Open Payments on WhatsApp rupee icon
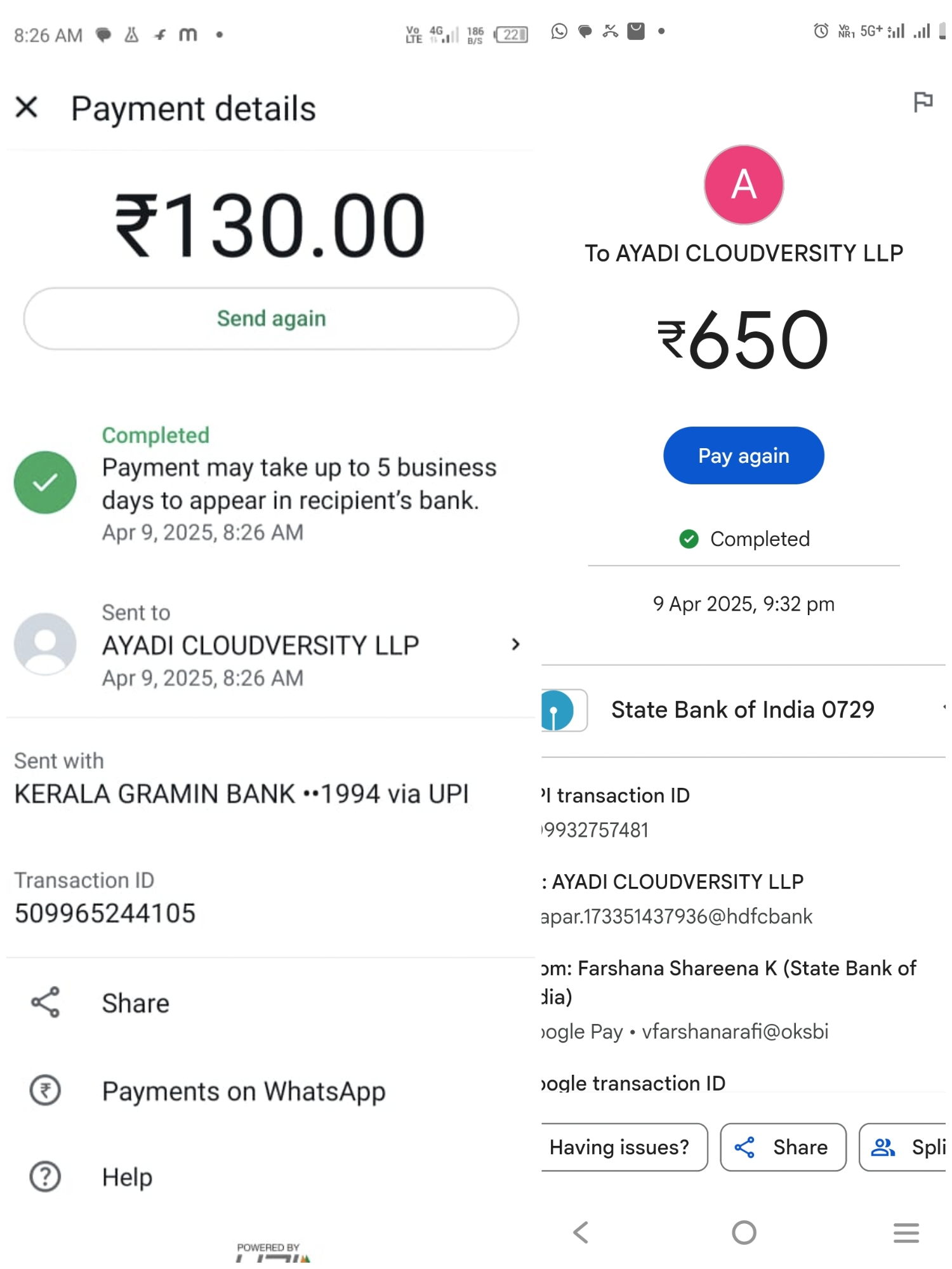The width and height of the screenshot is (952, 1269). [46, 1091]
